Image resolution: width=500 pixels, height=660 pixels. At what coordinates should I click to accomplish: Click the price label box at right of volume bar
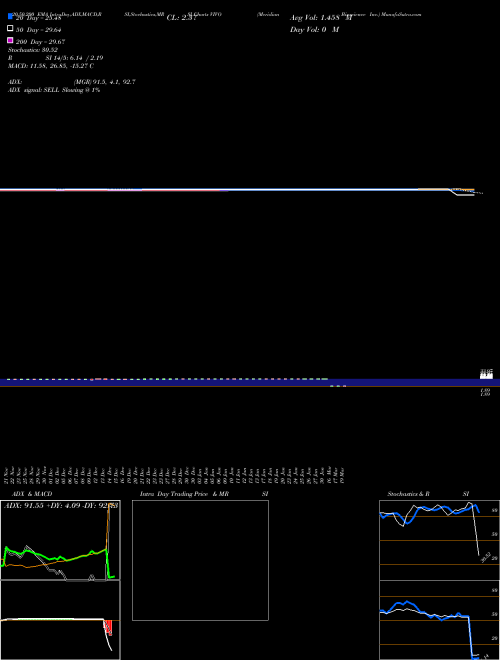point(487,374)
